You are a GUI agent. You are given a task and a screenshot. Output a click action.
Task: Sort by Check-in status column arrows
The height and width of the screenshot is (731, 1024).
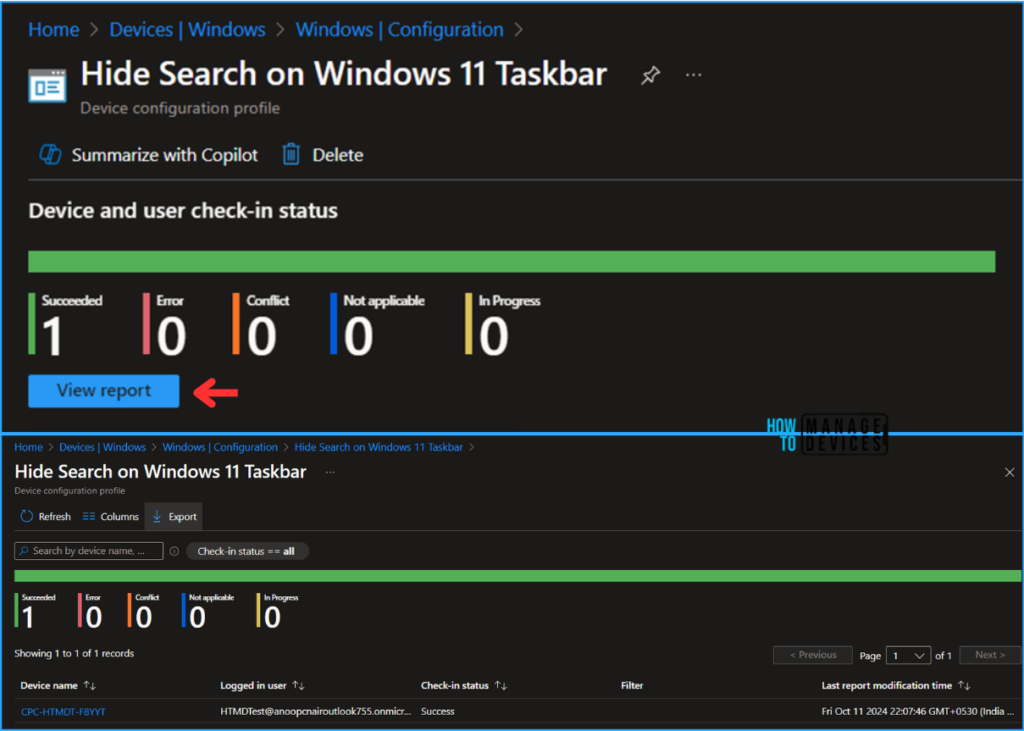(501, 685)
